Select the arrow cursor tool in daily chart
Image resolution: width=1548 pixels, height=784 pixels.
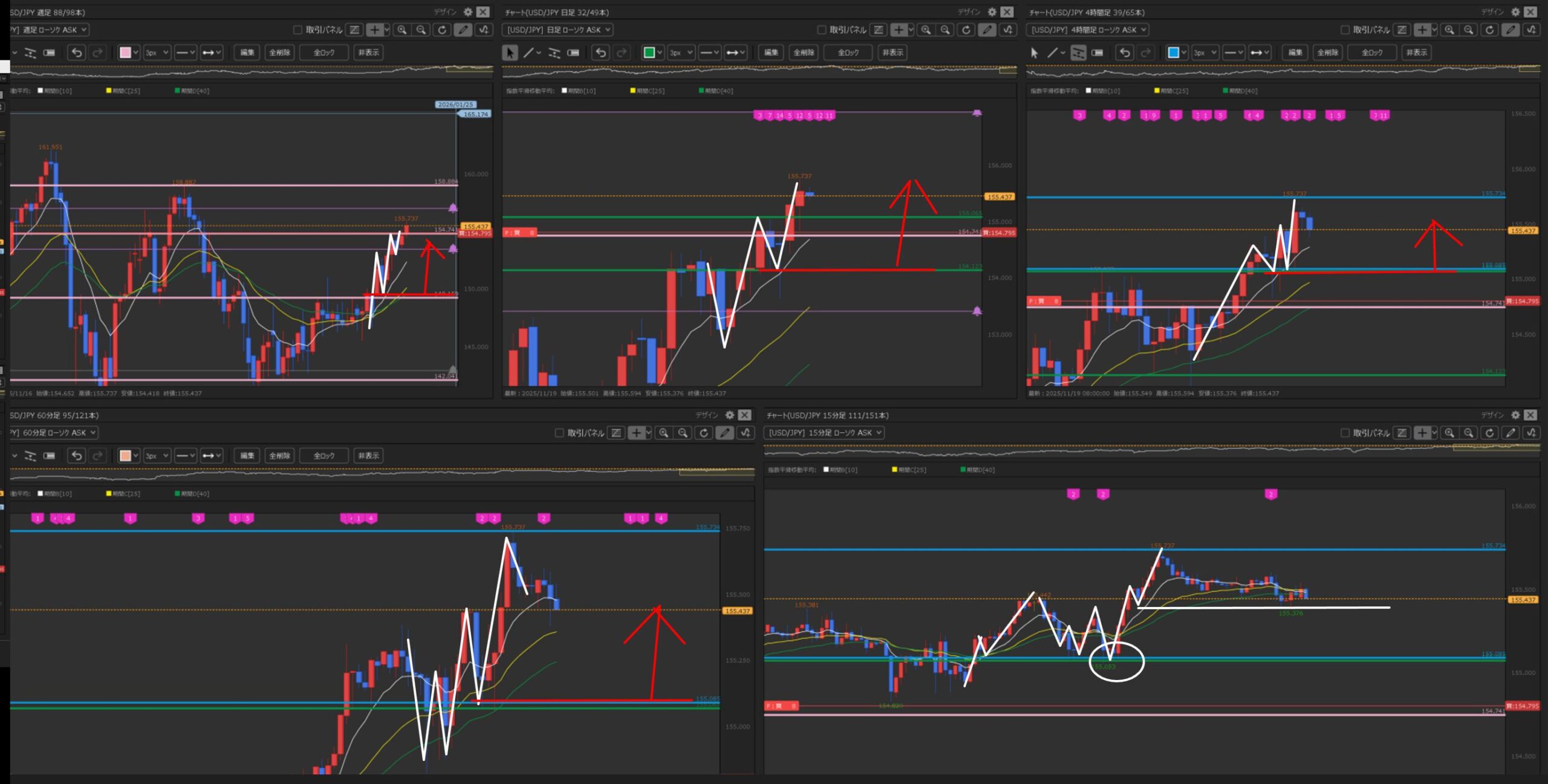click(510, 53)
